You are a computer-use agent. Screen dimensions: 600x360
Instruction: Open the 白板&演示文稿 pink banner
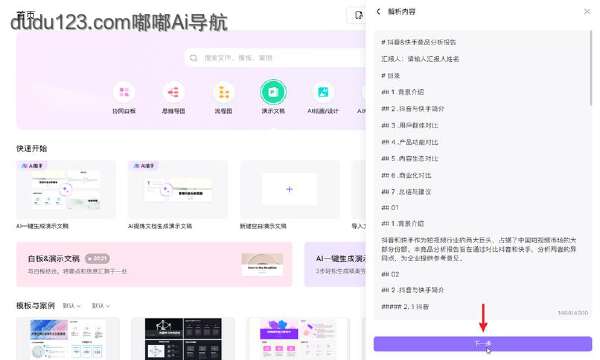(154, 264)
